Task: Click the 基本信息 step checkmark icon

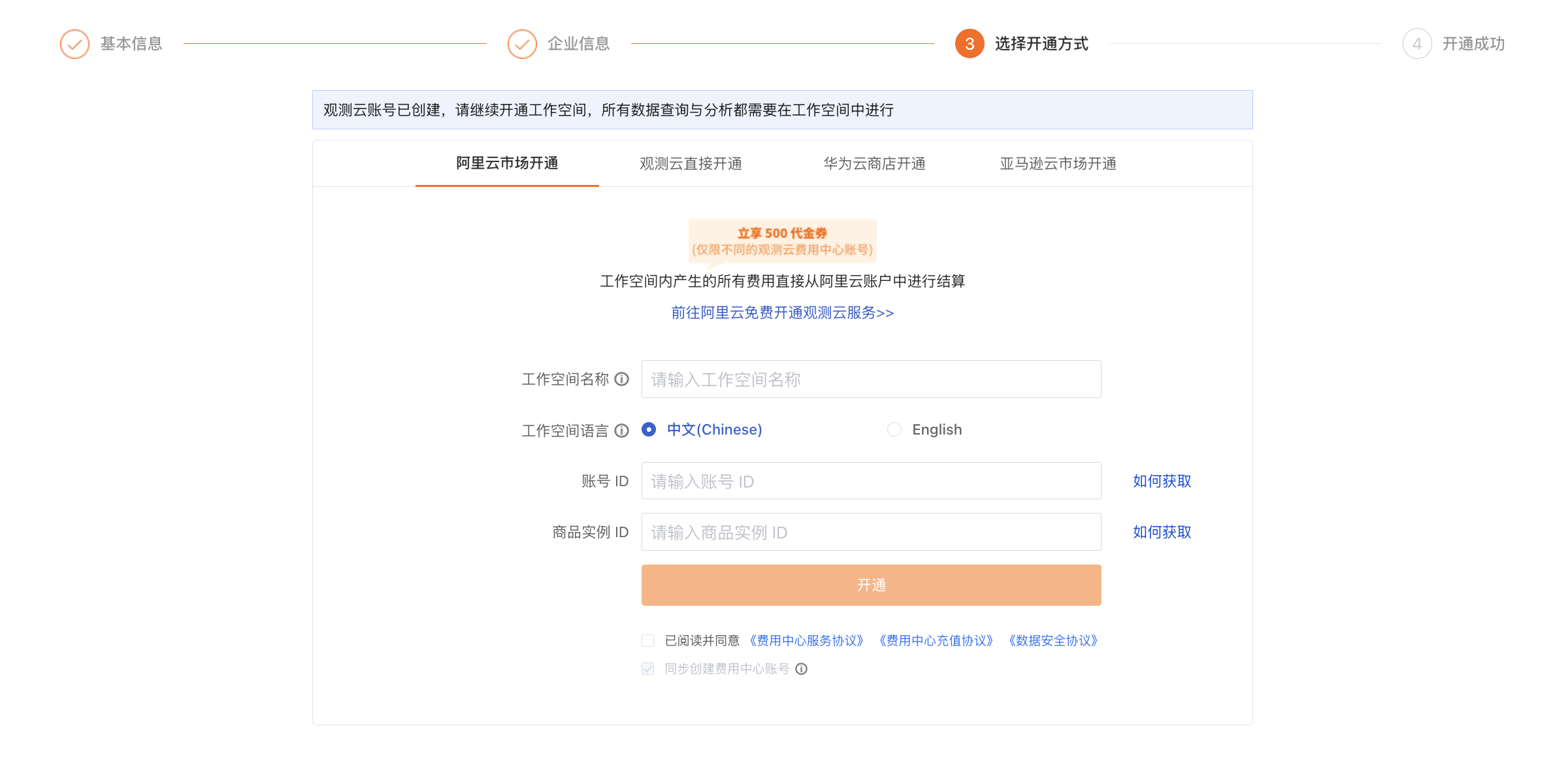Action: coord(74,44)
